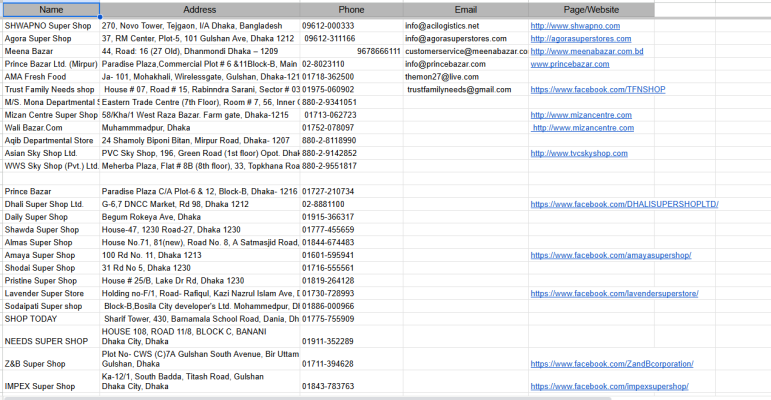Open the Facebook TFNSHOP page link
Image resolution: width=771 pixels, height=400 pixels.
[597, 90]
